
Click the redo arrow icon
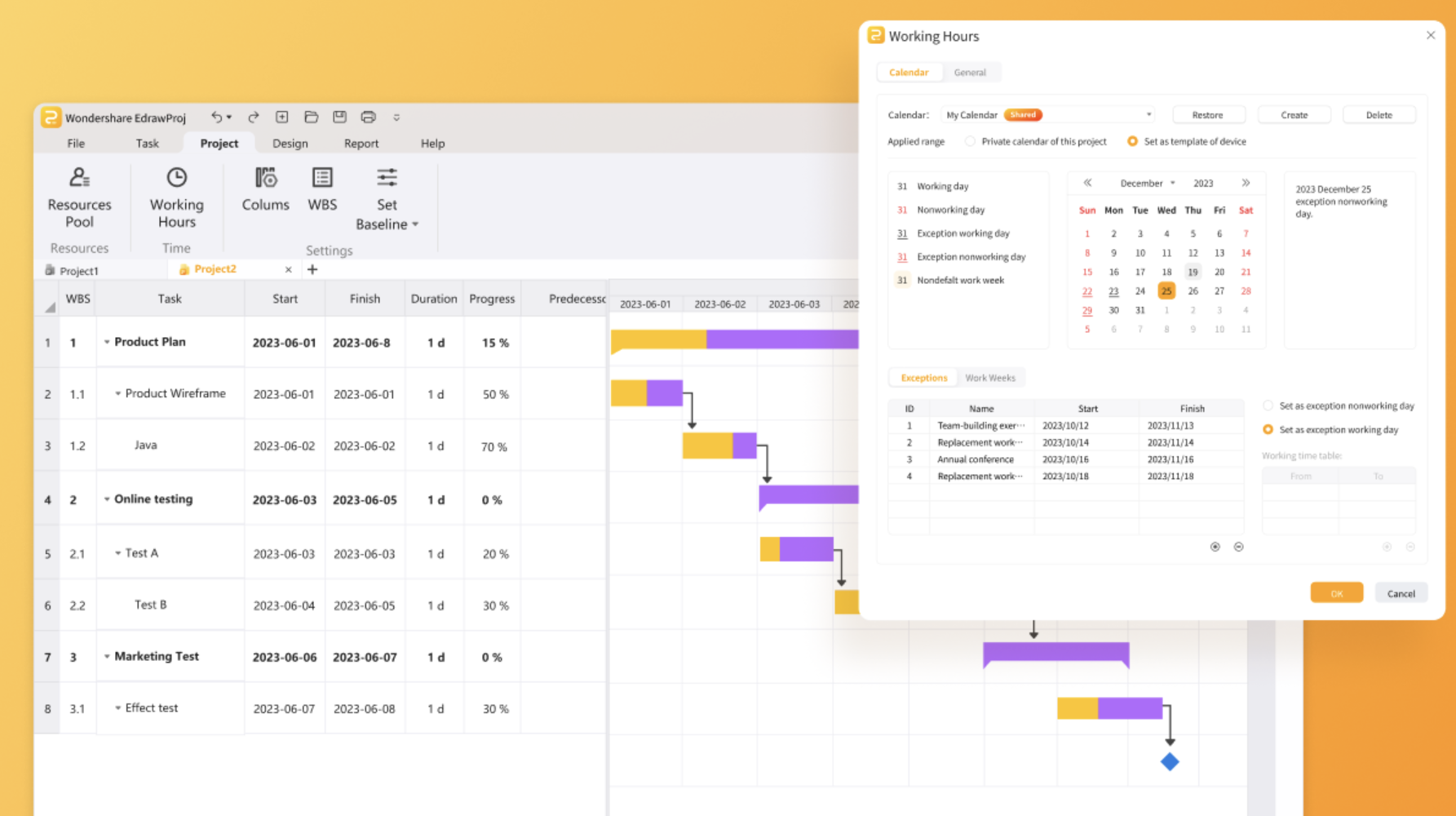point(254,118)
